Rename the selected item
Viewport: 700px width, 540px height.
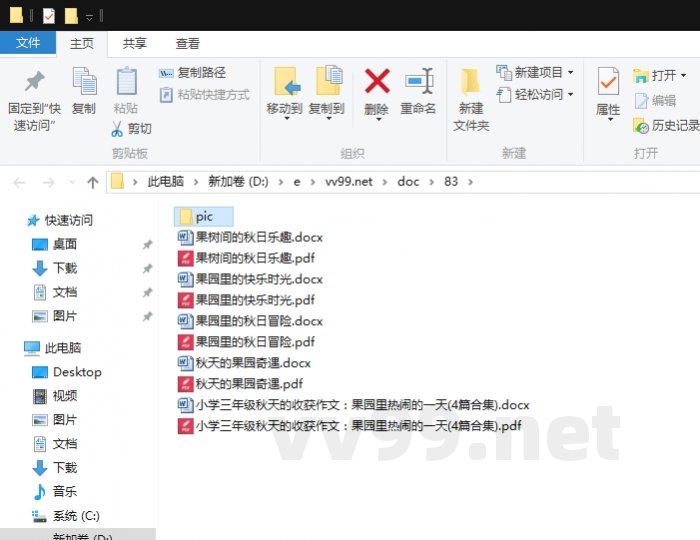[x=418, y=91]
